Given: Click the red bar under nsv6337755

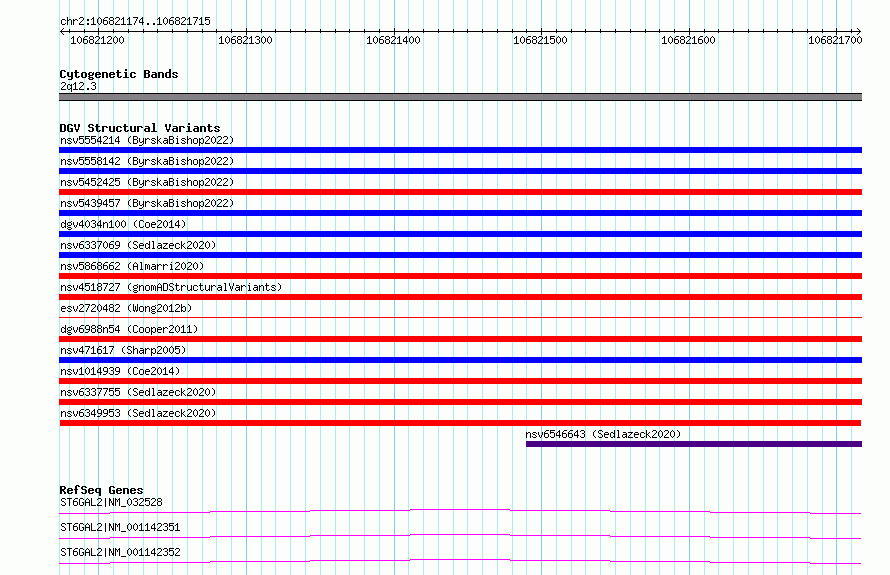Looking at the screenshot, I should tap(460, 402).
